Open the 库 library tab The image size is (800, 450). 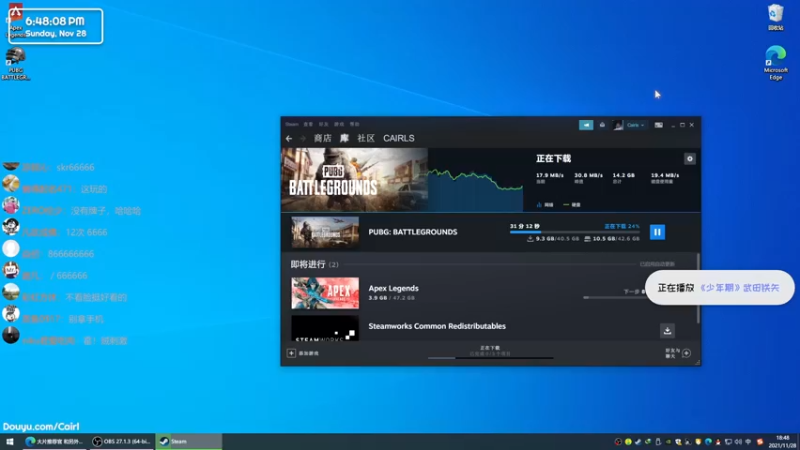344,138
